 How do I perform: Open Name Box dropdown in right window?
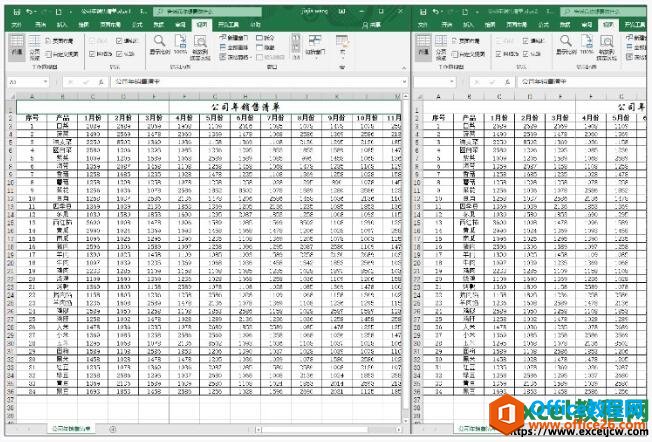tap(452, 82)
